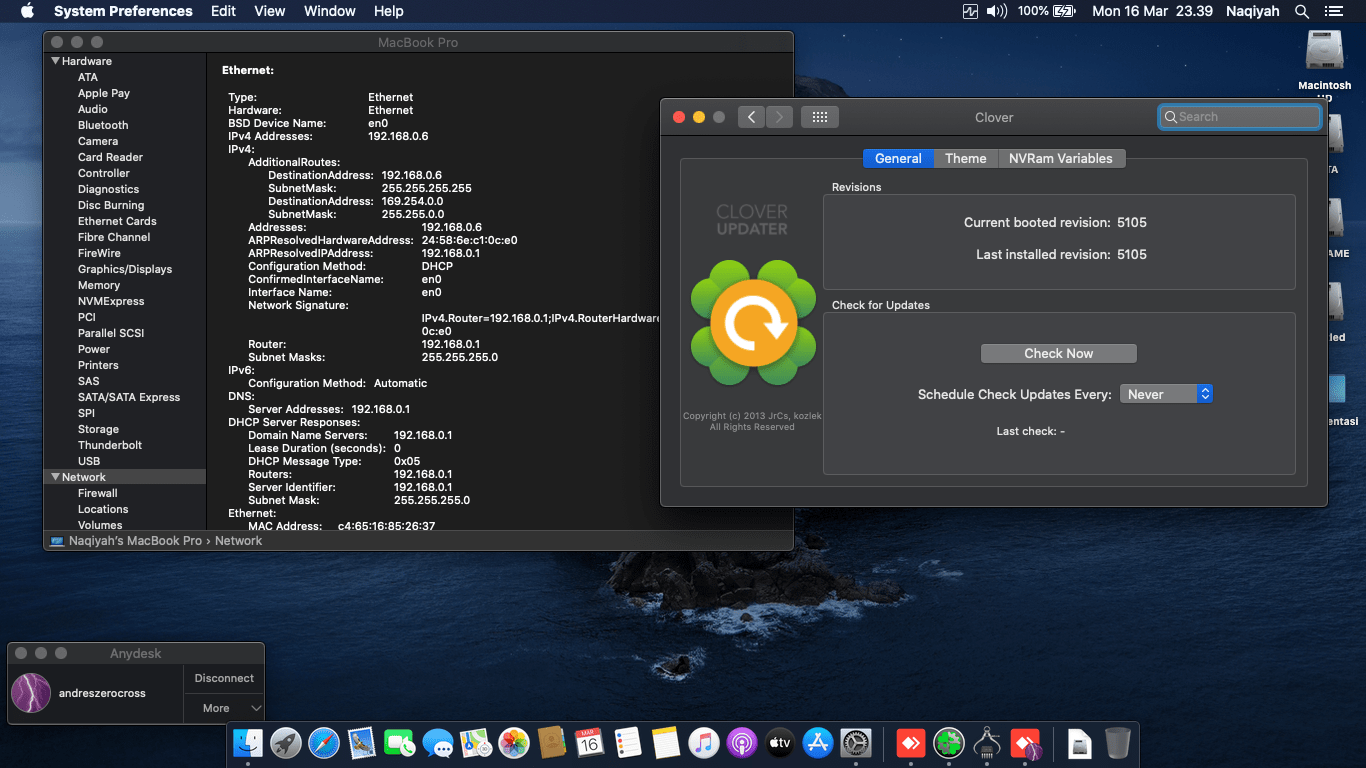Launch Launchpad from the dock

pyautogui.click(x=286, y=743)
